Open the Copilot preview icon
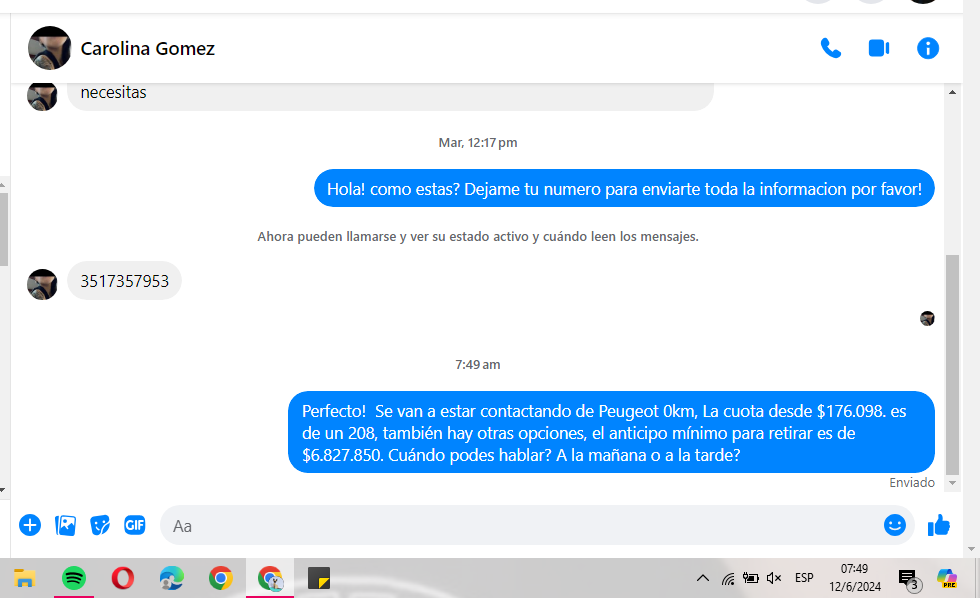980x598 pixels. coord(947,578)
